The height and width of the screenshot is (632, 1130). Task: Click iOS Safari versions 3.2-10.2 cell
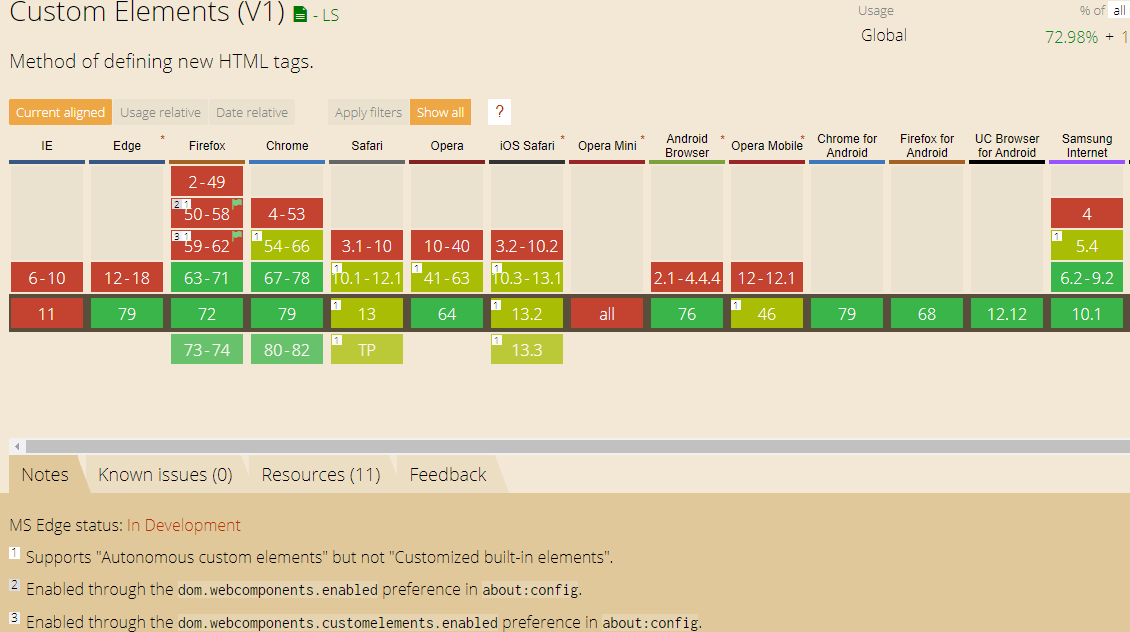pos(527,245)
